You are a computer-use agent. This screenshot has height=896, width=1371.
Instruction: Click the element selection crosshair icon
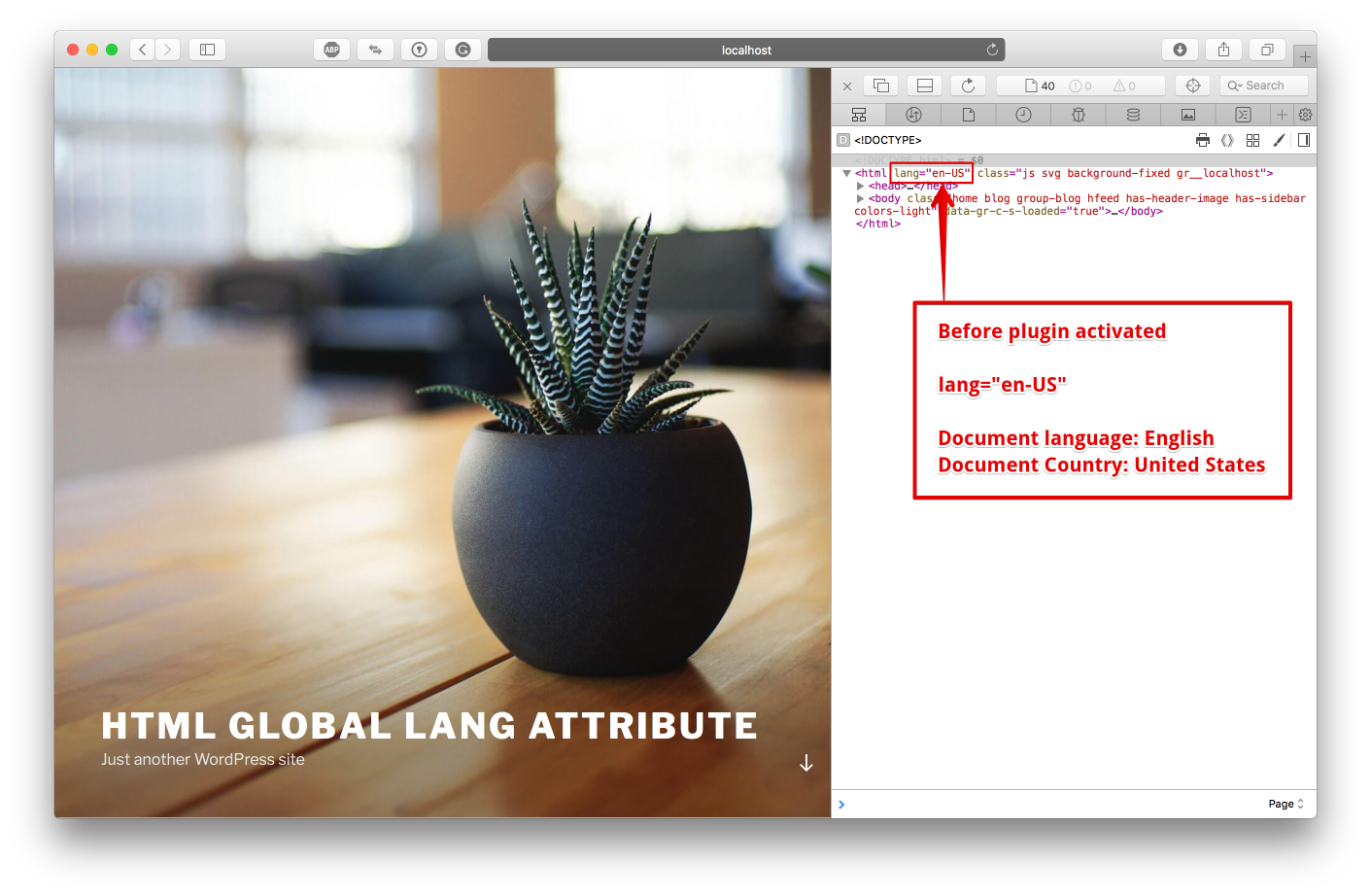pyautogui.click(x=1193, y=86)
